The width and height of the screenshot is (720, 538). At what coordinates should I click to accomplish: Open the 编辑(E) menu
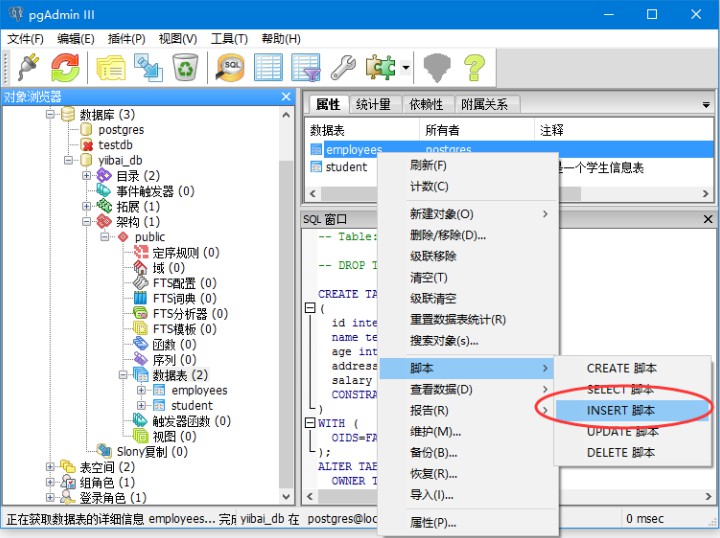point(76,39)
